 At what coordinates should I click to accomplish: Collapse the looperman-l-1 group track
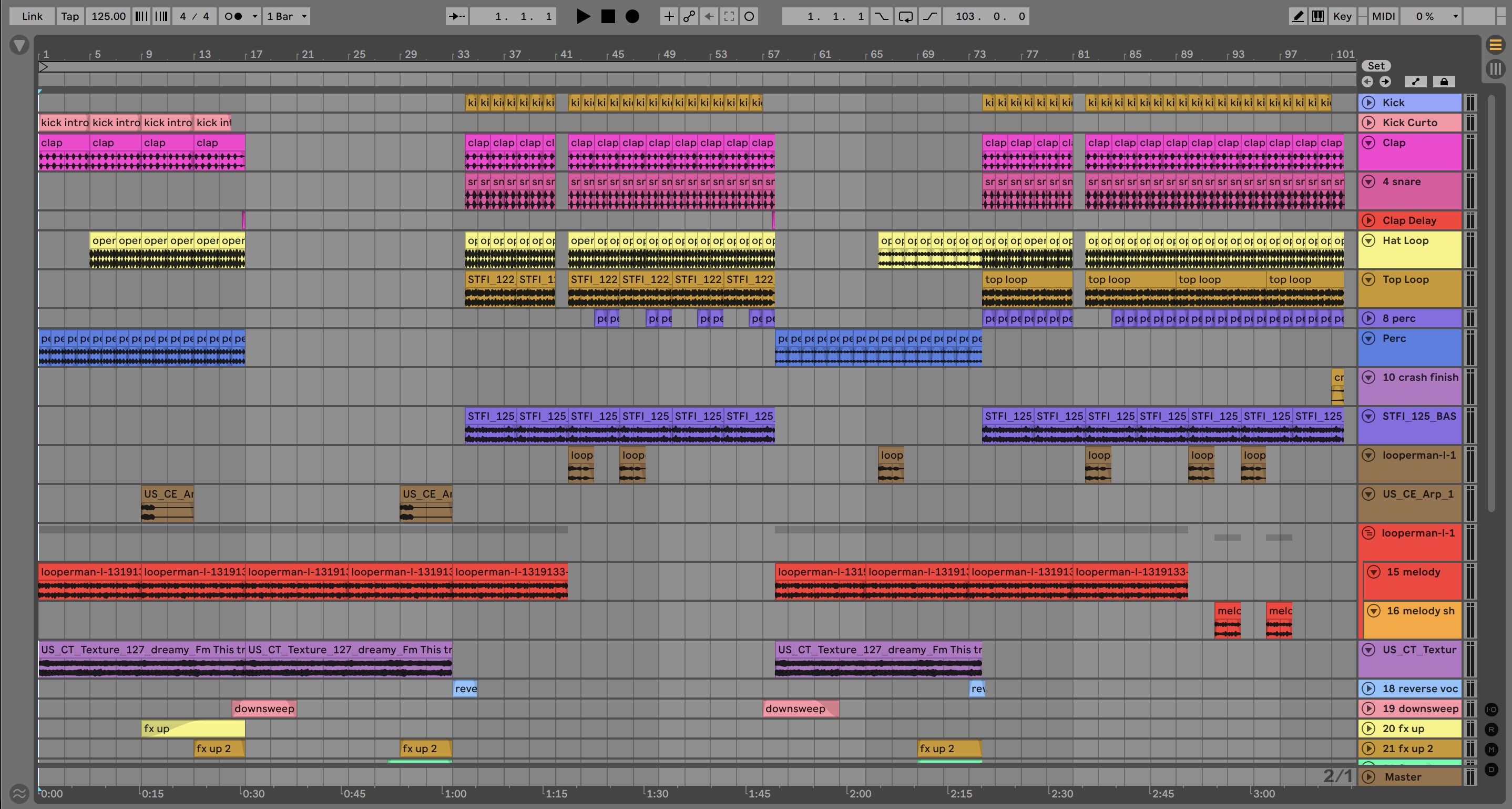coord(1368,533)
